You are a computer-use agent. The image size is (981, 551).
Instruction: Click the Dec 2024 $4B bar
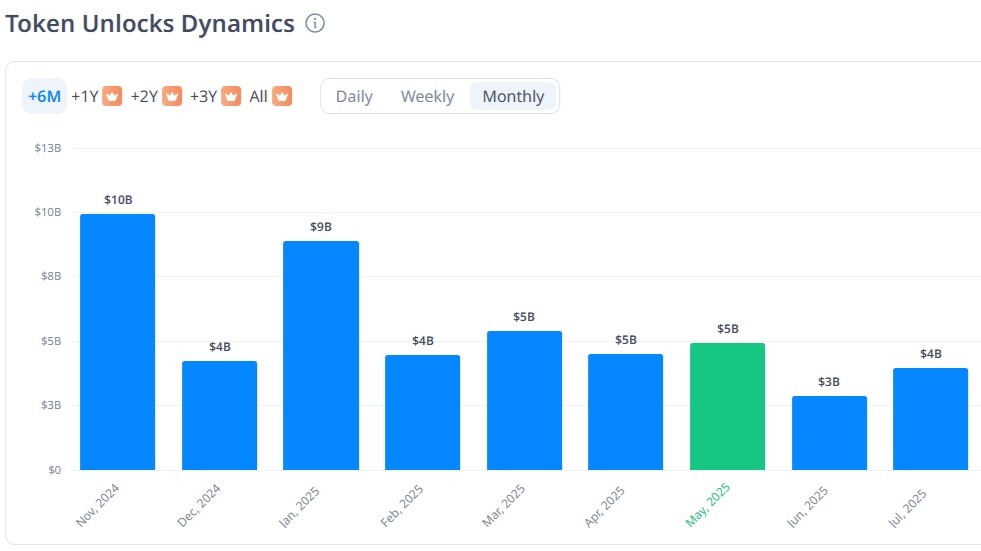(x=219, y=415)
